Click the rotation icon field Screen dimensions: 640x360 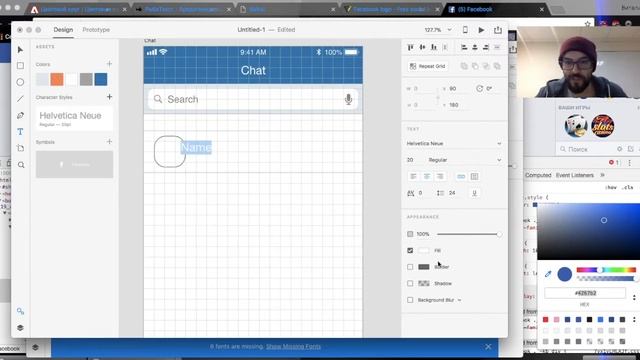point(479,89)
